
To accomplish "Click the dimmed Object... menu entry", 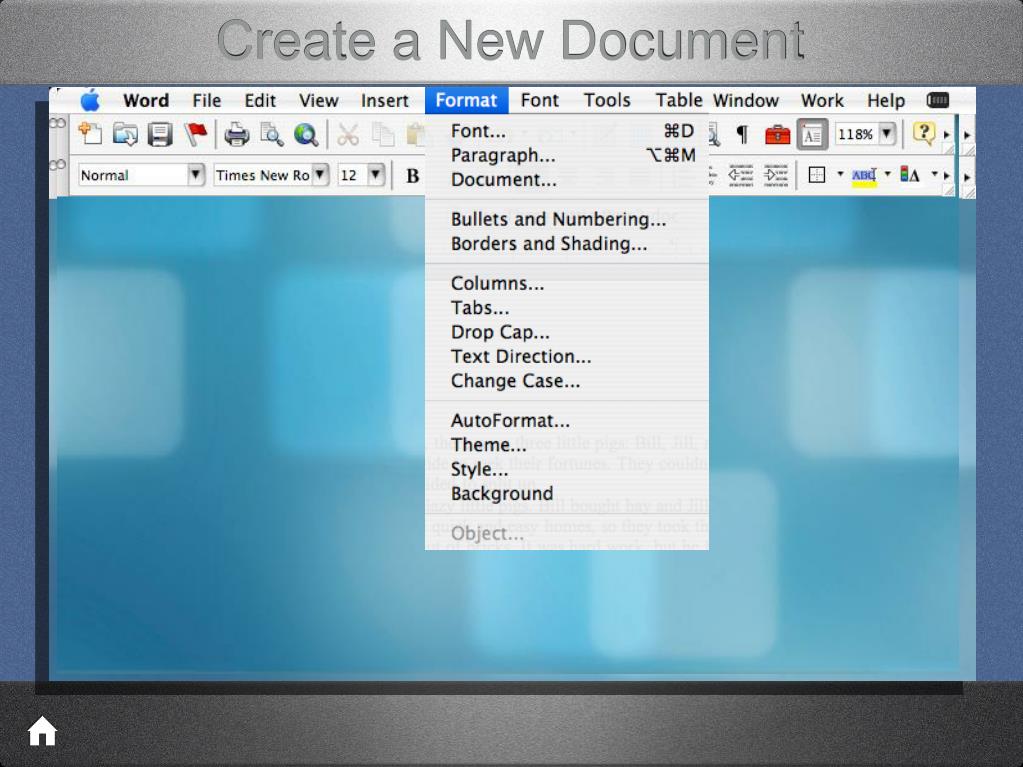I will point(567,534).
